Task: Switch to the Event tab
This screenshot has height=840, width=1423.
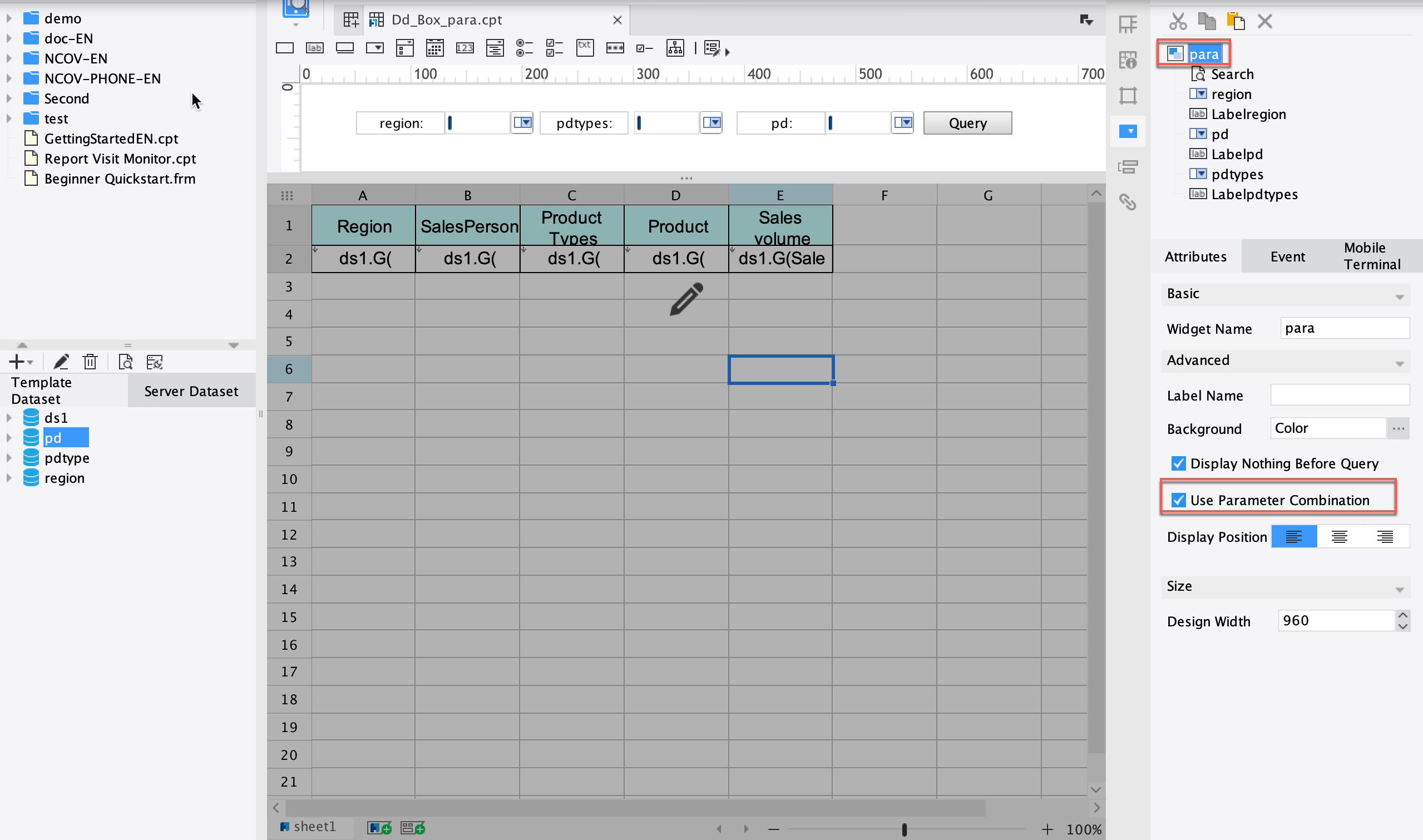Action: [x=1288, y=256]
